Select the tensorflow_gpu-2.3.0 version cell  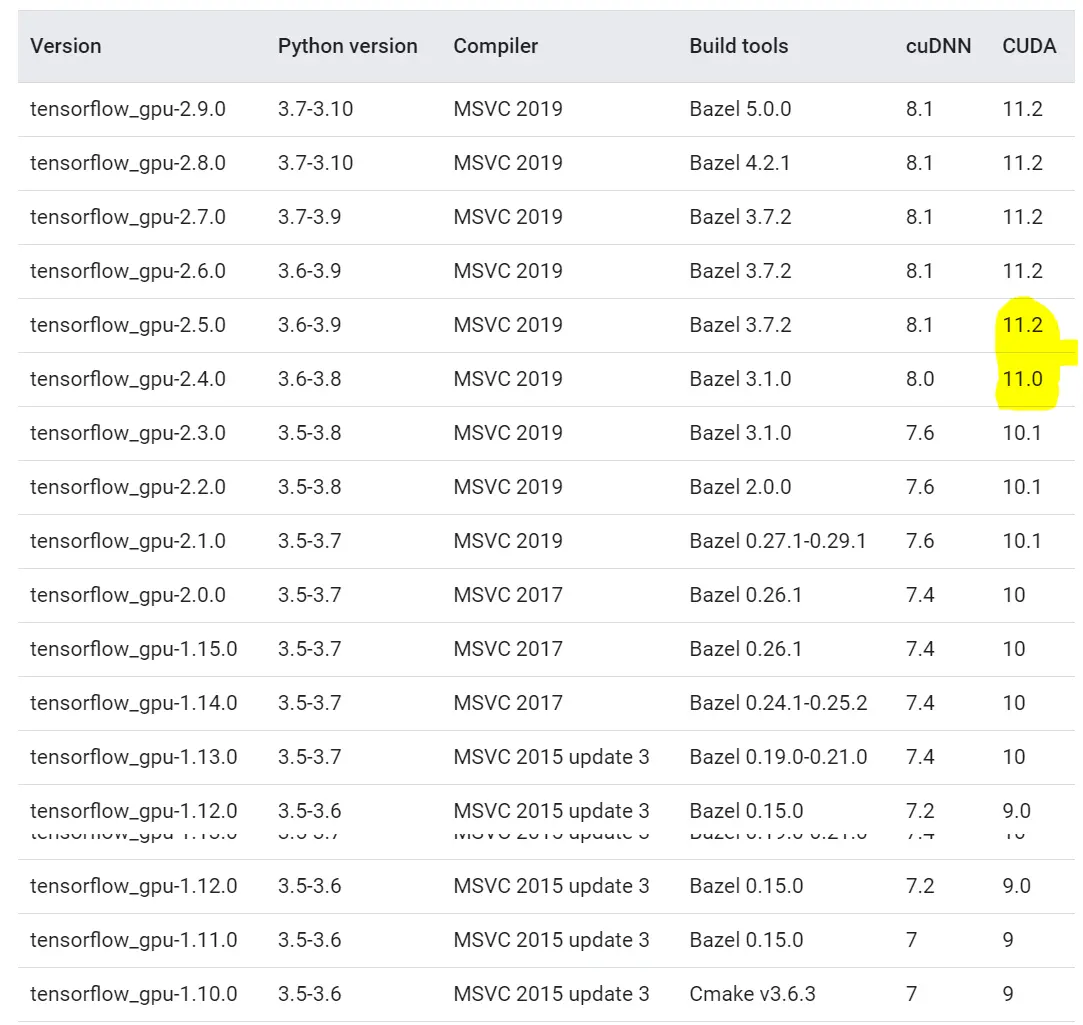click(x=128, y=433)
